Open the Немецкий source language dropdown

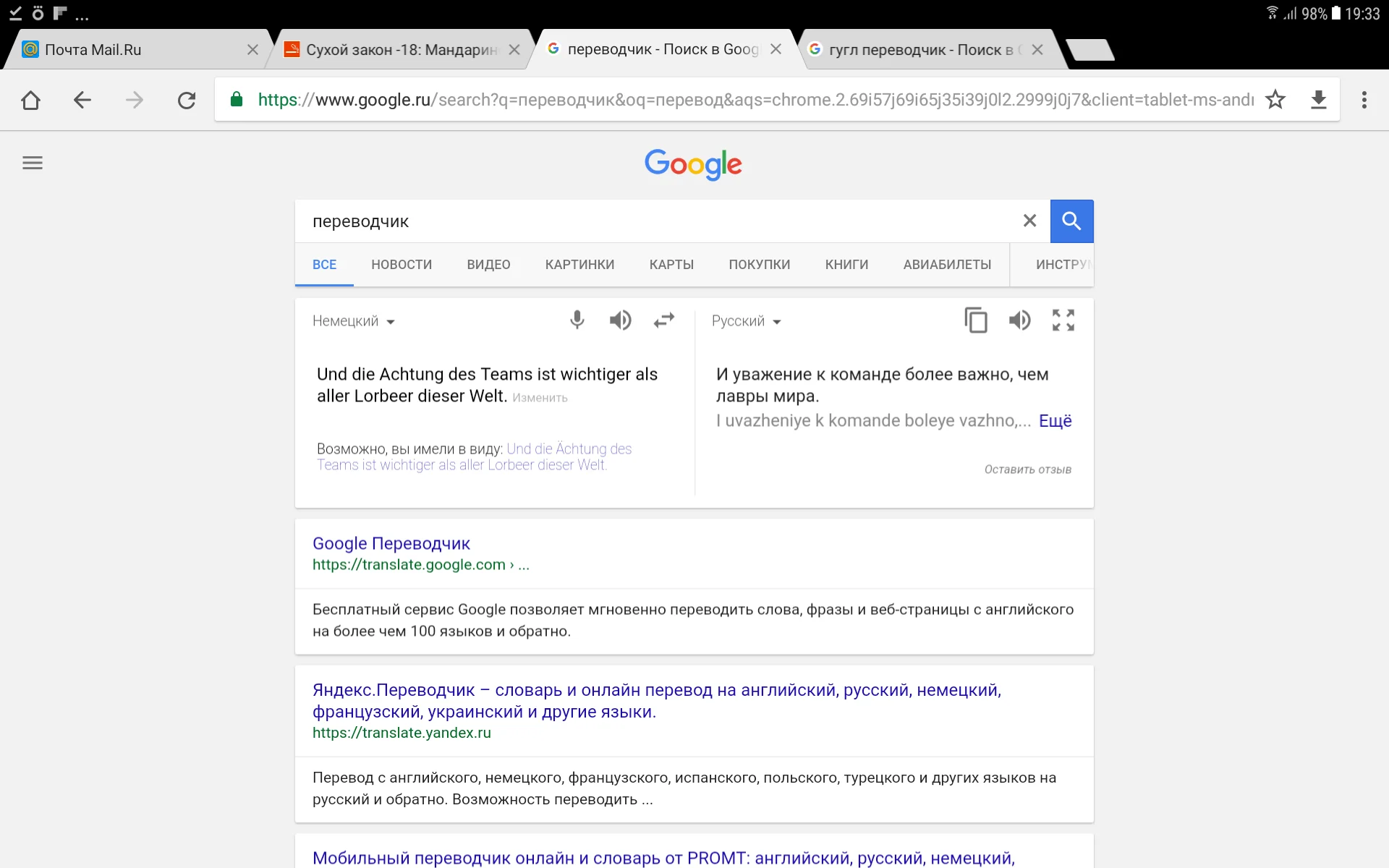click(352, 321)
